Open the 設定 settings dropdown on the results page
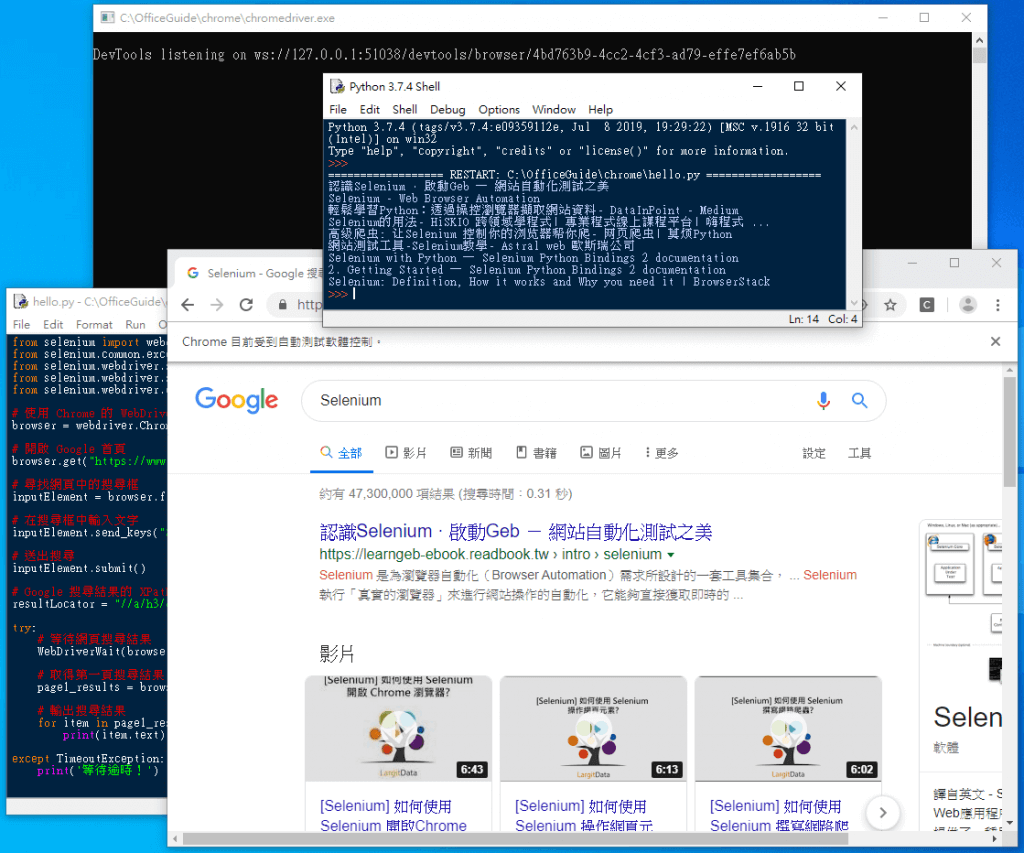 click(x=813, y=452)
